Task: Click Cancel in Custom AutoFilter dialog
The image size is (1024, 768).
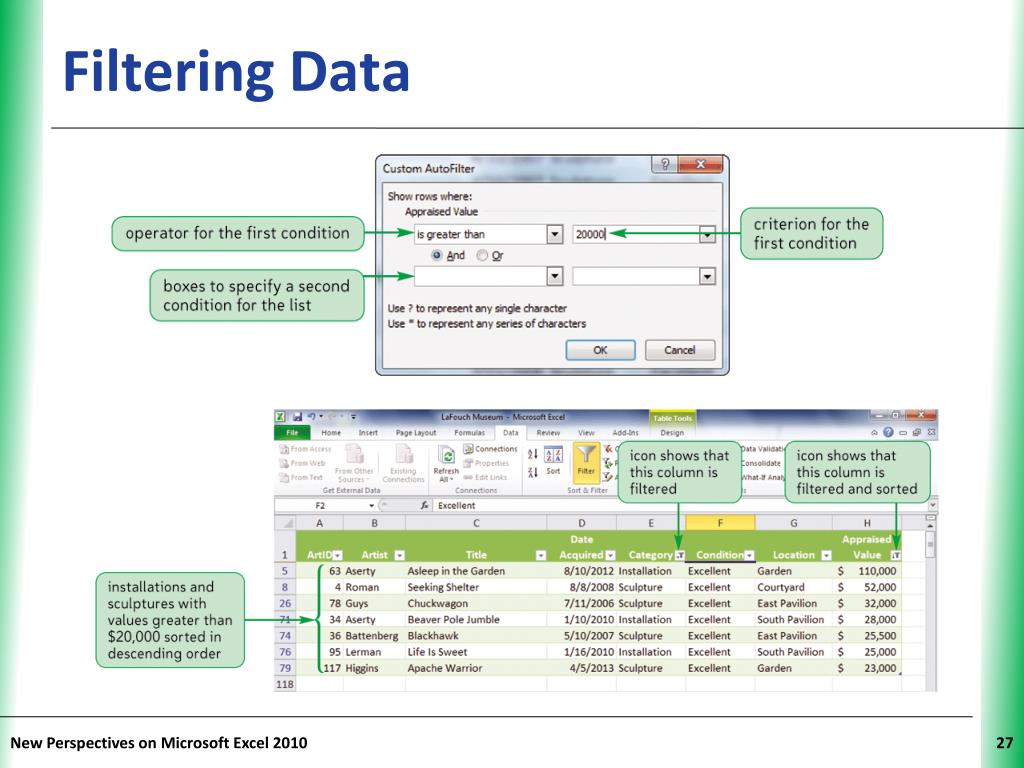Action: coord(680,350)
